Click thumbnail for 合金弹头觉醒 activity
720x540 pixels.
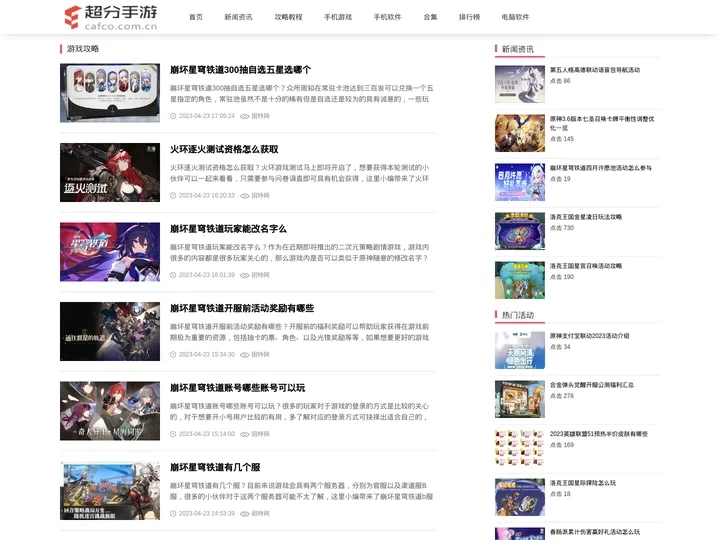[x=520, y=399]
